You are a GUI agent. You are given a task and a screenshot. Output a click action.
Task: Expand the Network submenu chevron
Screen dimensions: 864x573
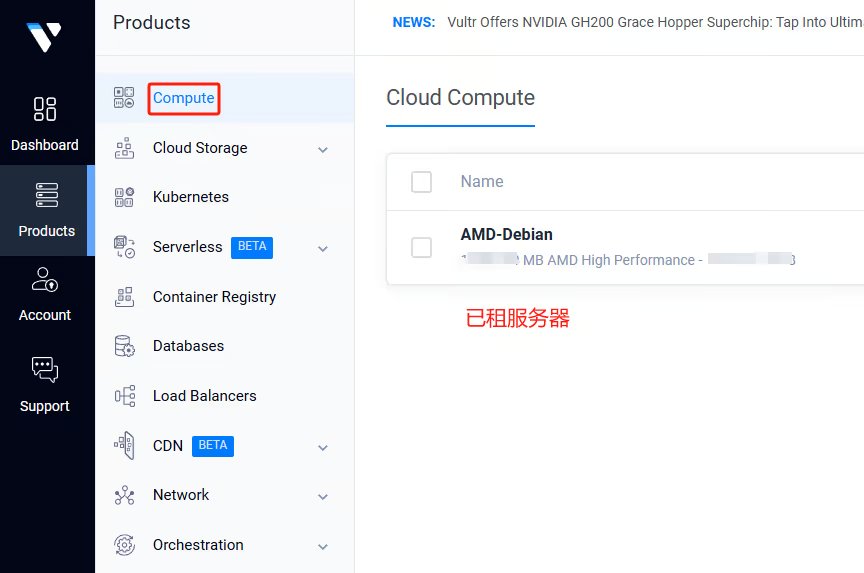tap(323, 496)
